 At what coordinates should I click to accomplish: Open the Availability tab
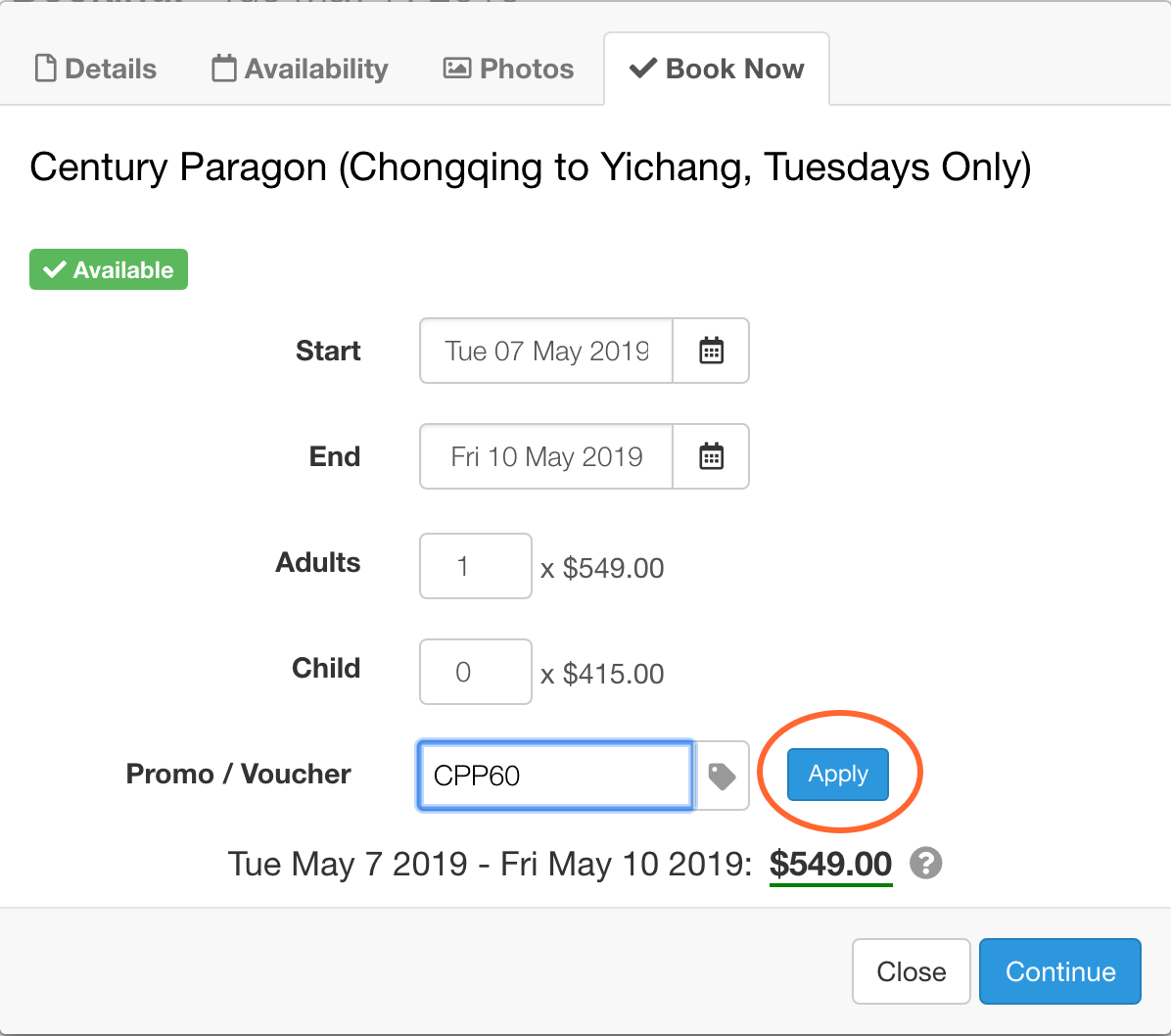pos(301,69)
